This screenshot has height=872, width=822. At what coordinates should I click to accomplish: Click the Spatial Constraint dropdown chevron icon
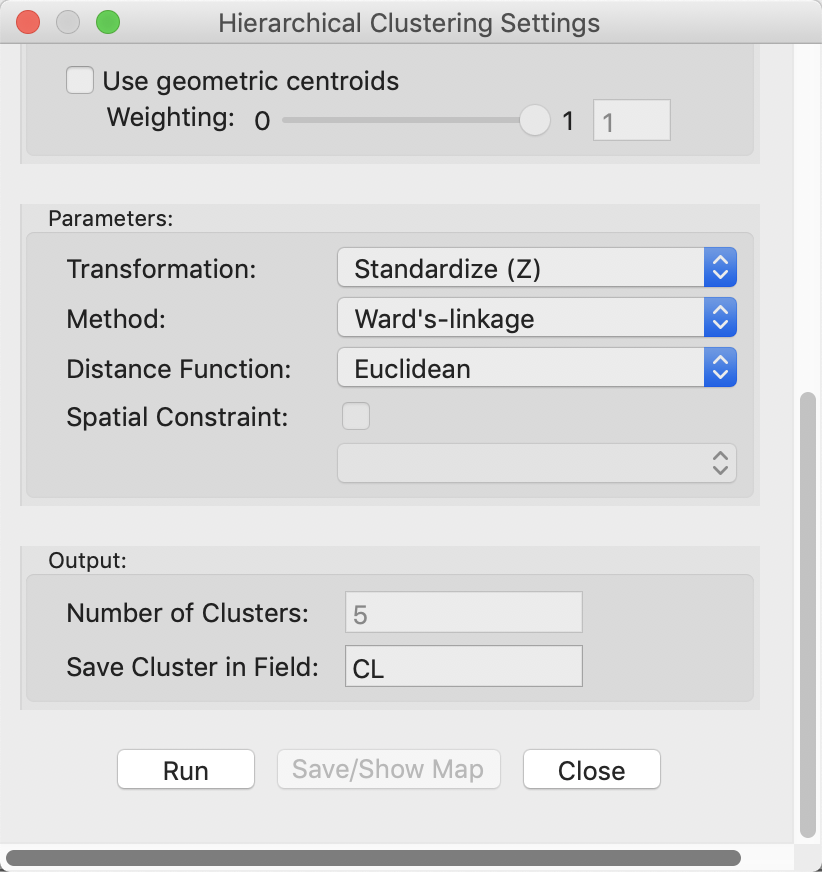(x=718, y=463)
